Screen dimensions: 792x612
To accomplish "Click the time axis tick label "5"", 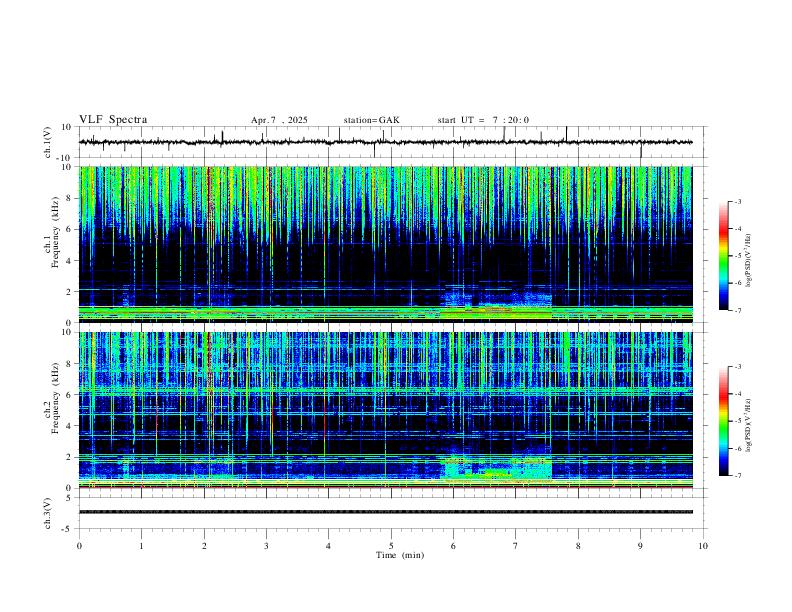I will [391, 546].
